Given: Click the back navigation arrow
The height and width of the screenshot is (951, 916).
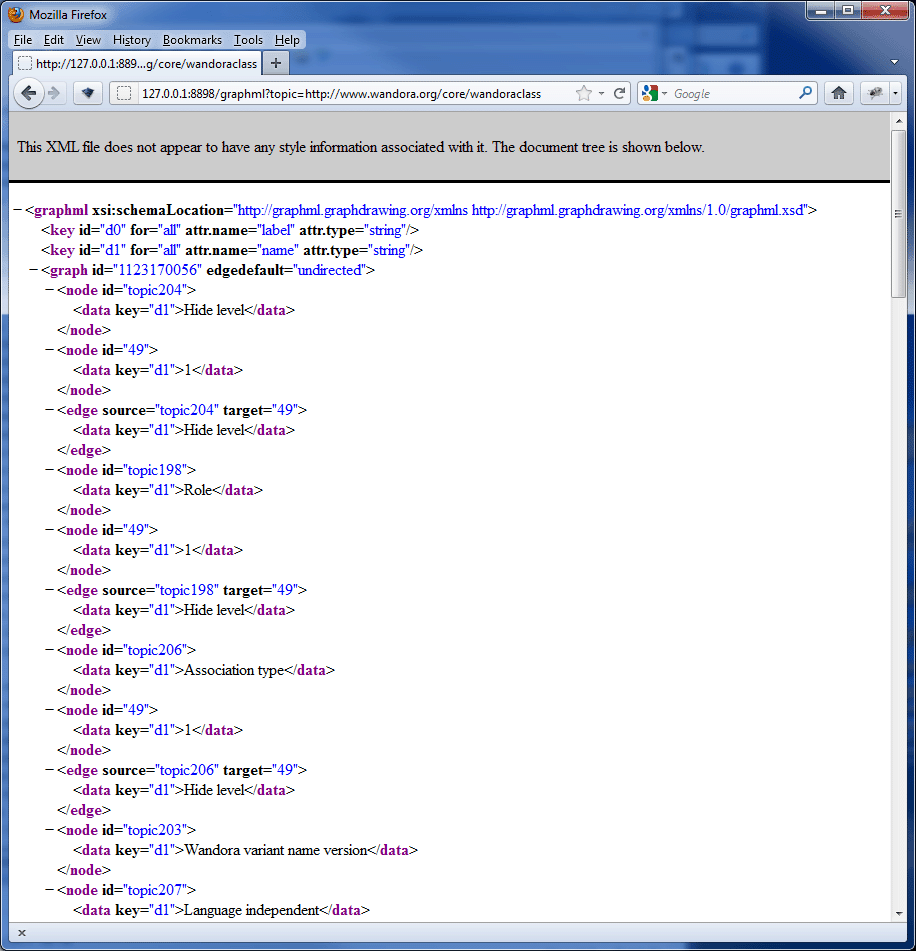Looking at the screenshot, I should (29, 93).
